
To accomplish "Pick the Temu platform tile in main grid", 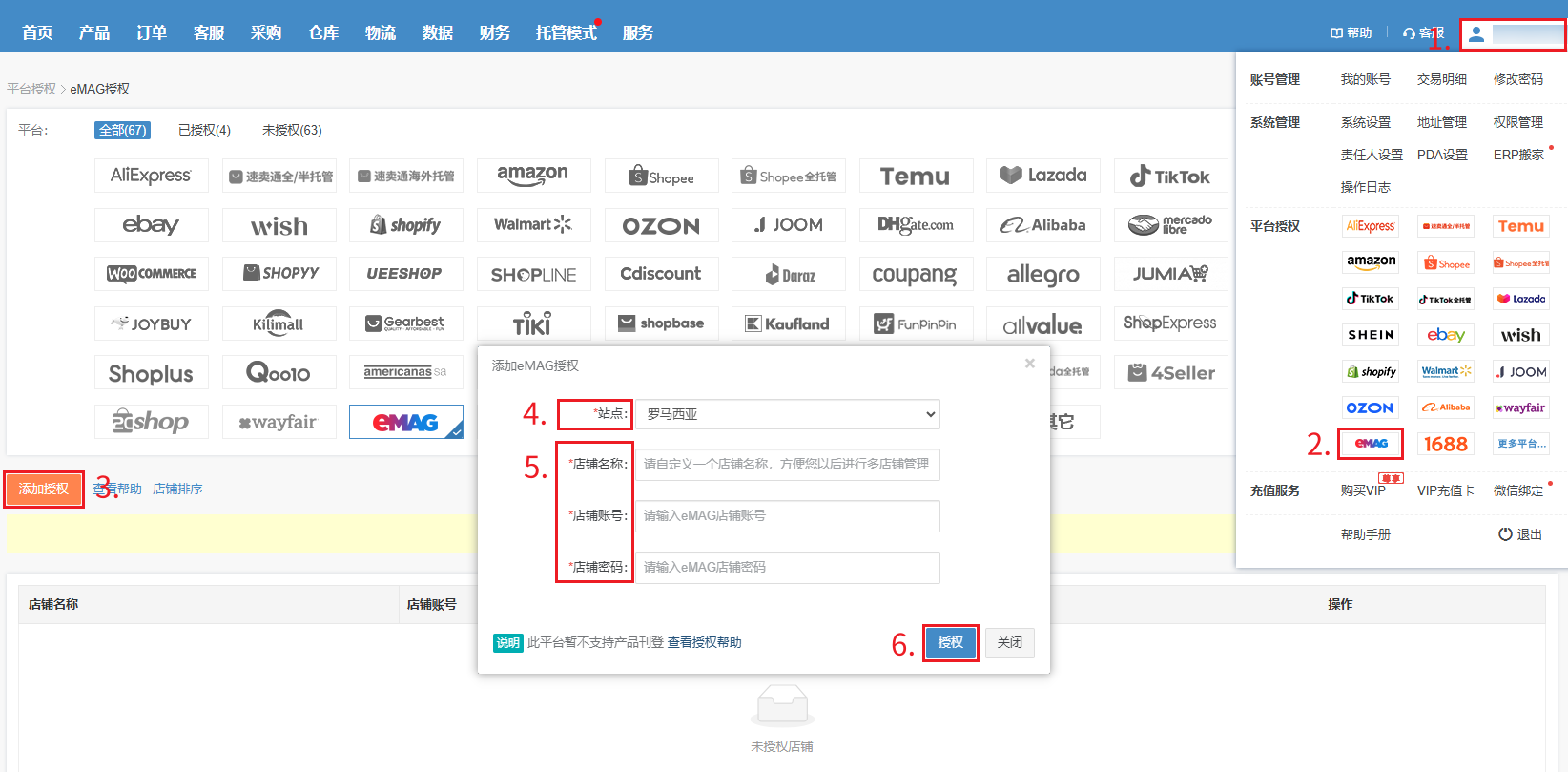I will point(916,176).
